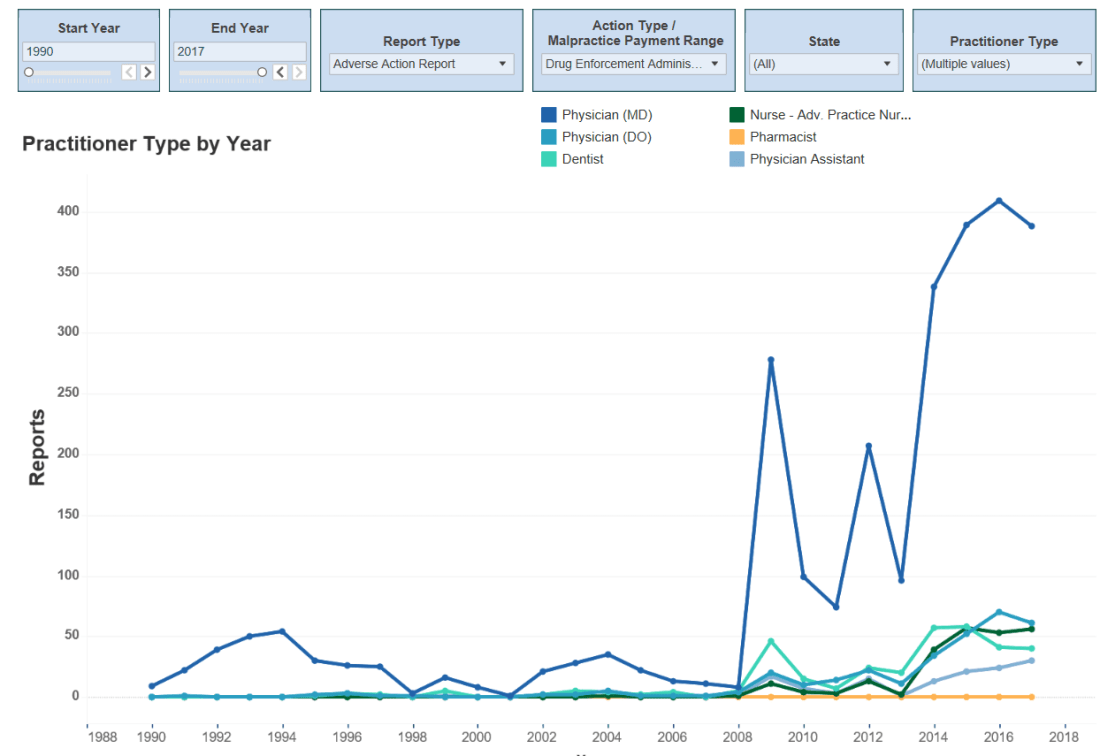
Task: Click the Dentist legend color swatch
Action: click(x=549, y=159)
